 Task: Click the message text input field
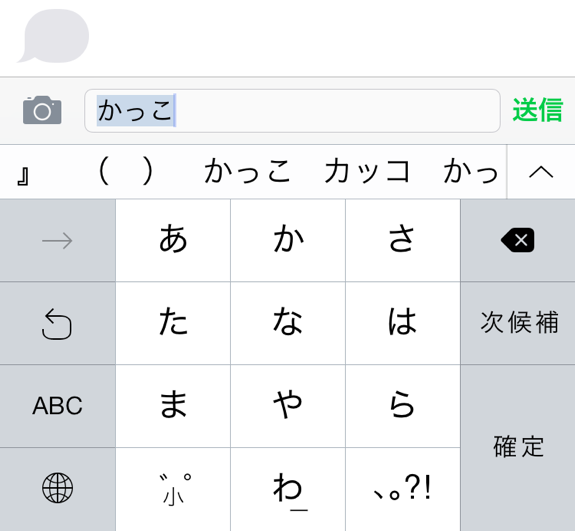point(292,111)
